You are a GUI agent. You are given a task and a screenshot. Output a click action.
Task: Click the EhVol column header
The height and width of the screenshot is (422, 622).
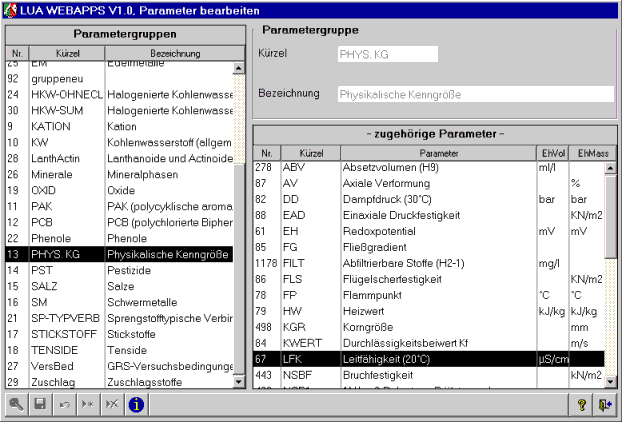(x=551, y=153)
